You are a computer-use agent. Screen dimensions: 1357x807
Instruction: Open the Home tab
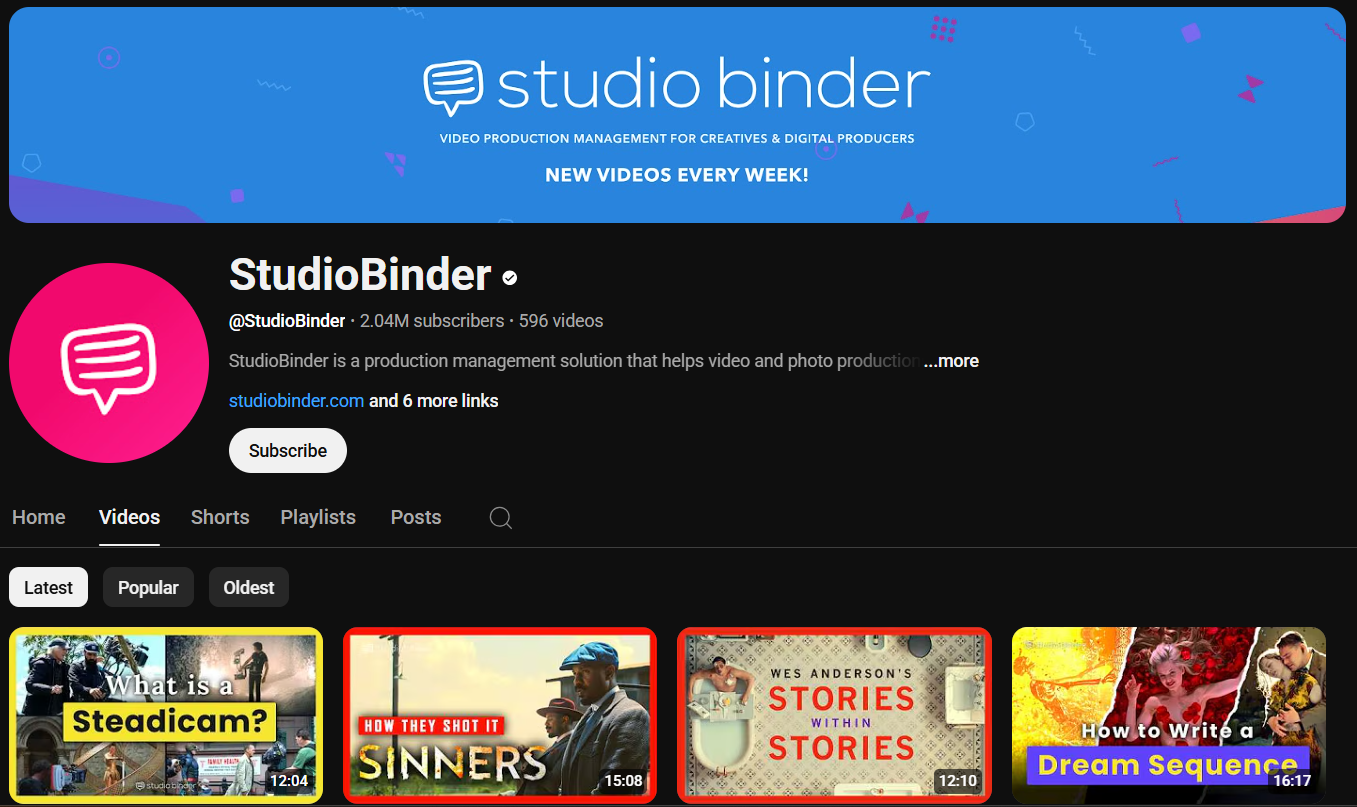tap(39, 517)
